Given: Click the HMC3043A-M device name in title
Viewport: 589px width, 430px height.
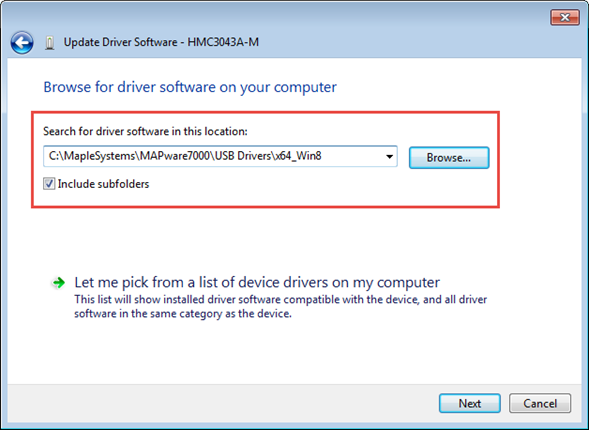Looking at the screenshot, I should tap(223, 42).
